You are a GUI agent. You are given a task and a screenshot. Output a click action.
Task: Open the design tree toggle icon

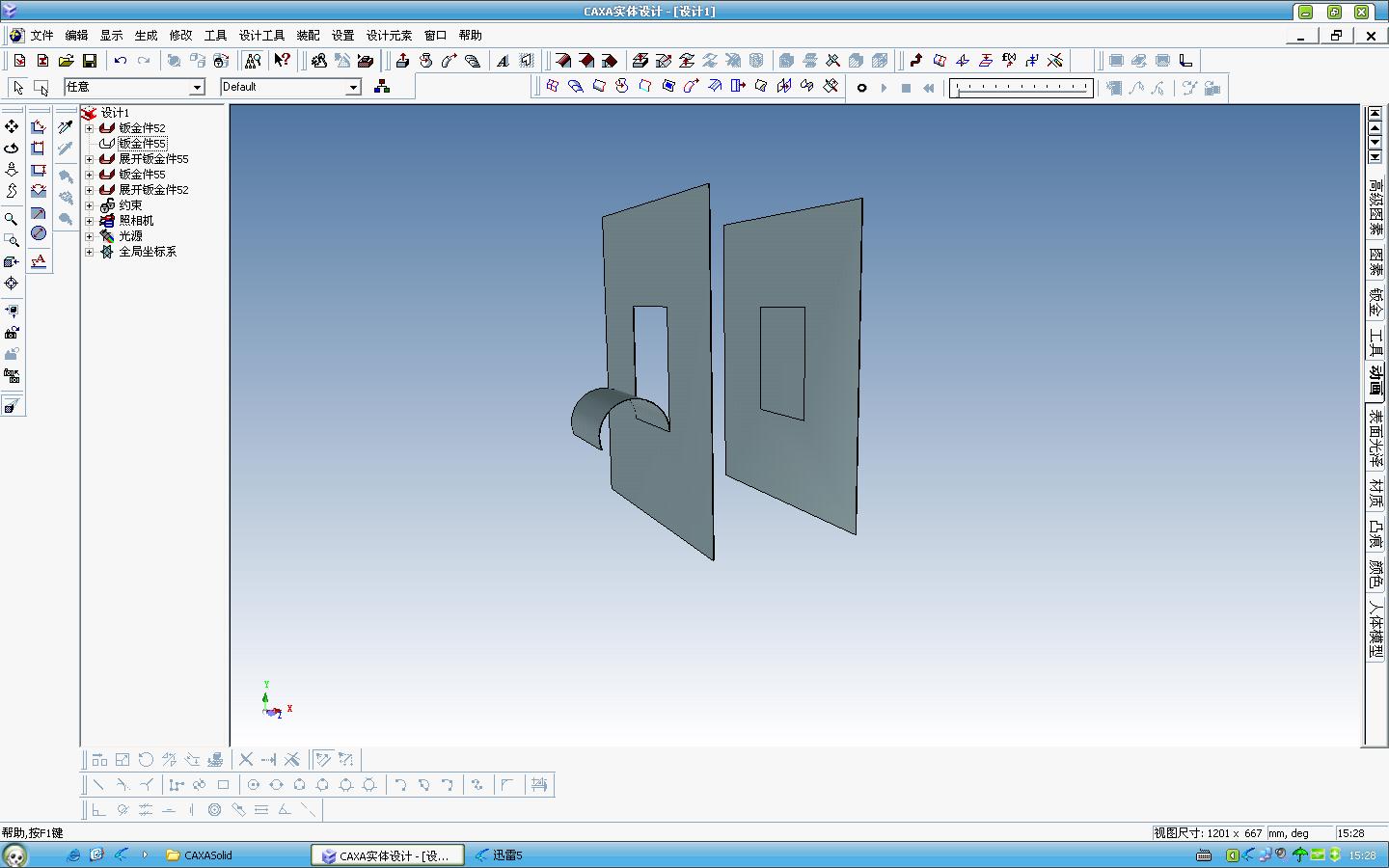tap(253, 61)
